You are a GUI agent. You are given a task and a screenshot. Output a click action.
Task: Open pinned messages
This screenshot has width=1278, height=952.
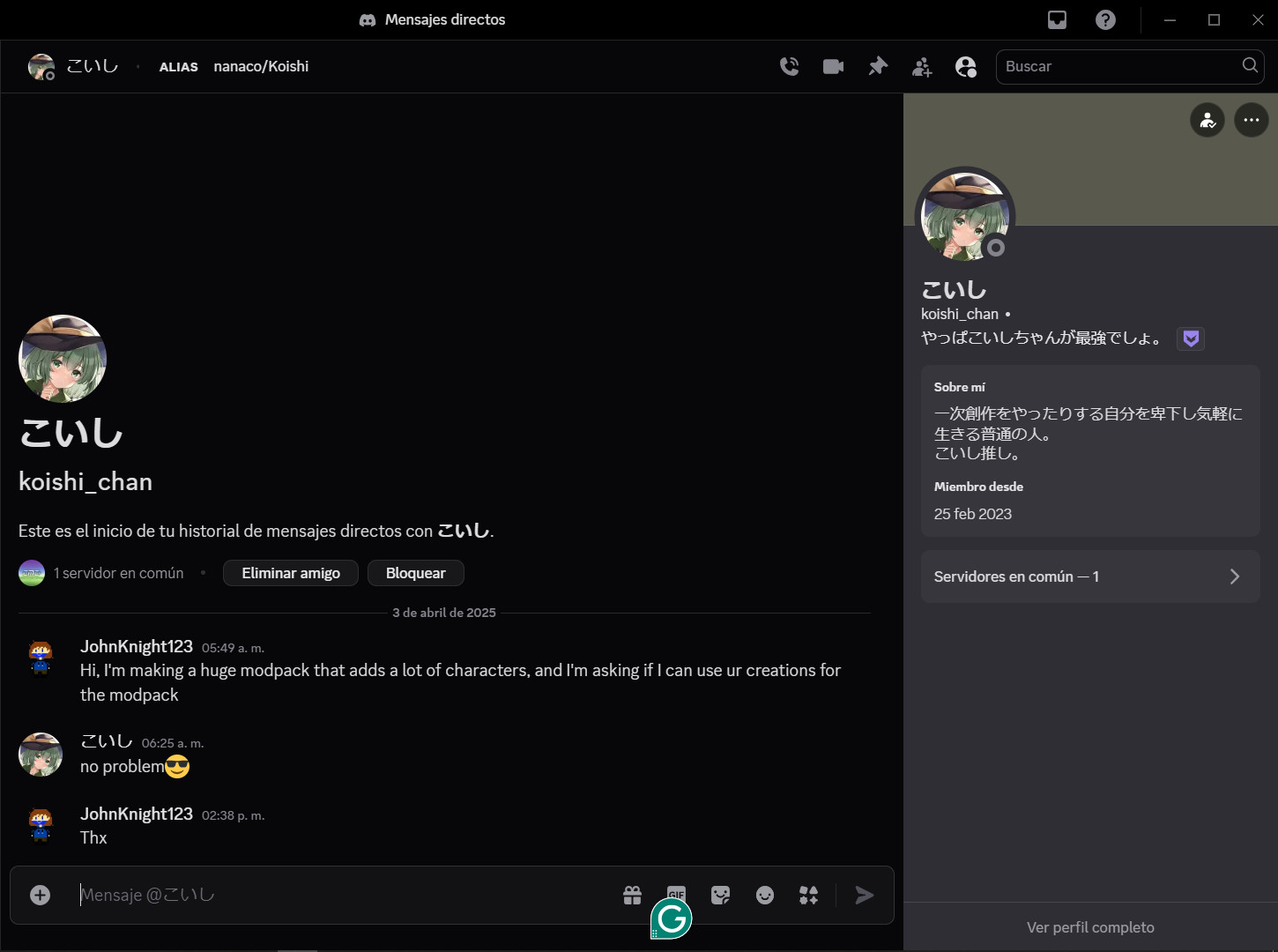878,66
